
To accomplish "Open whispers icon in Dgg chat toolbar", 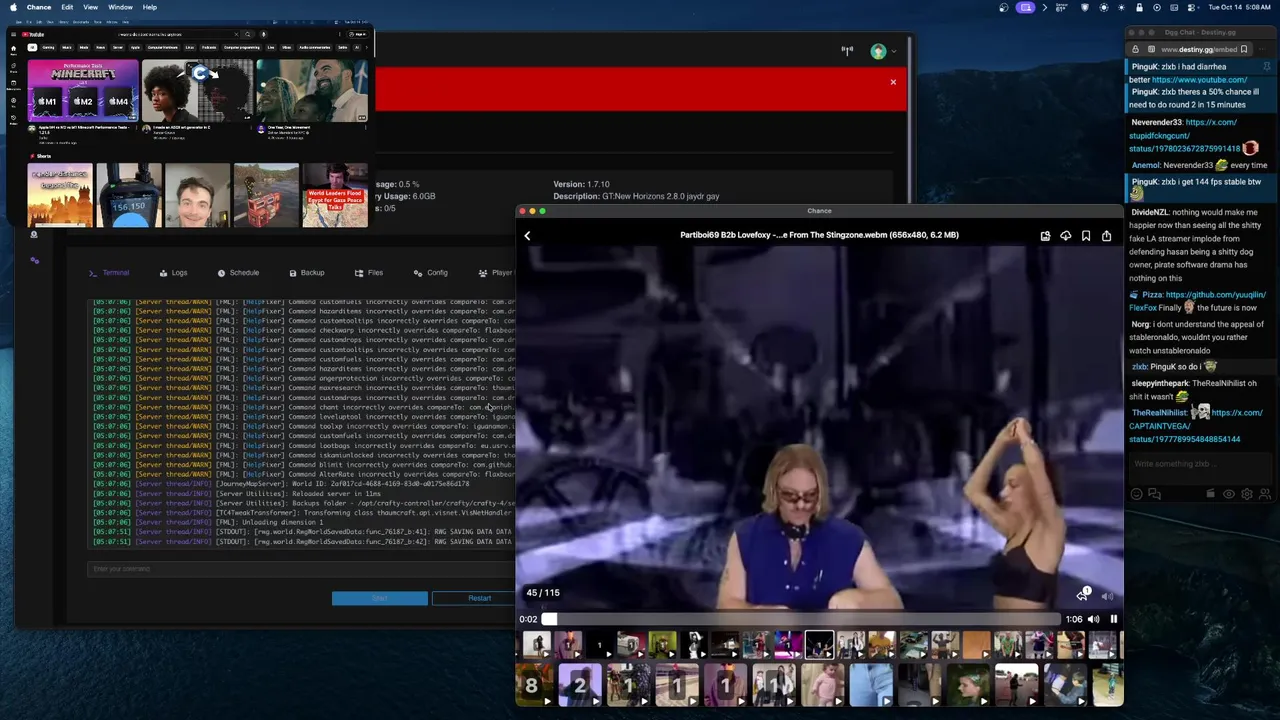I will 1154,494.
